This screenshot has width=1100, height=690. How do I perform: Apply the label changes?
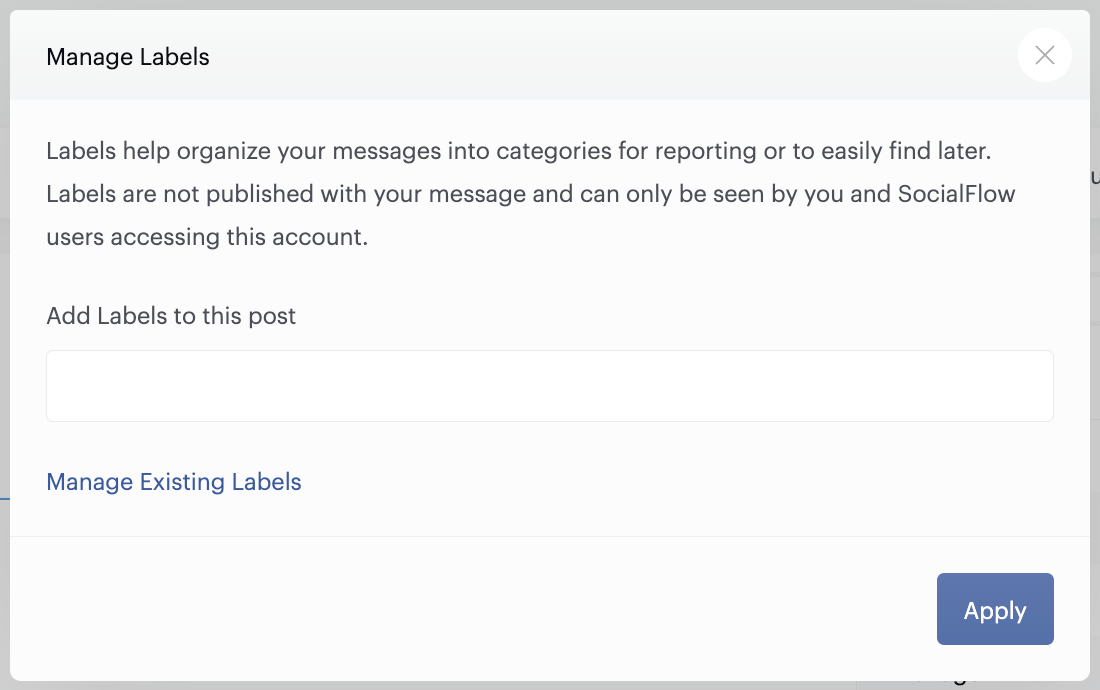pyautogui.click(x=995, y=609)
